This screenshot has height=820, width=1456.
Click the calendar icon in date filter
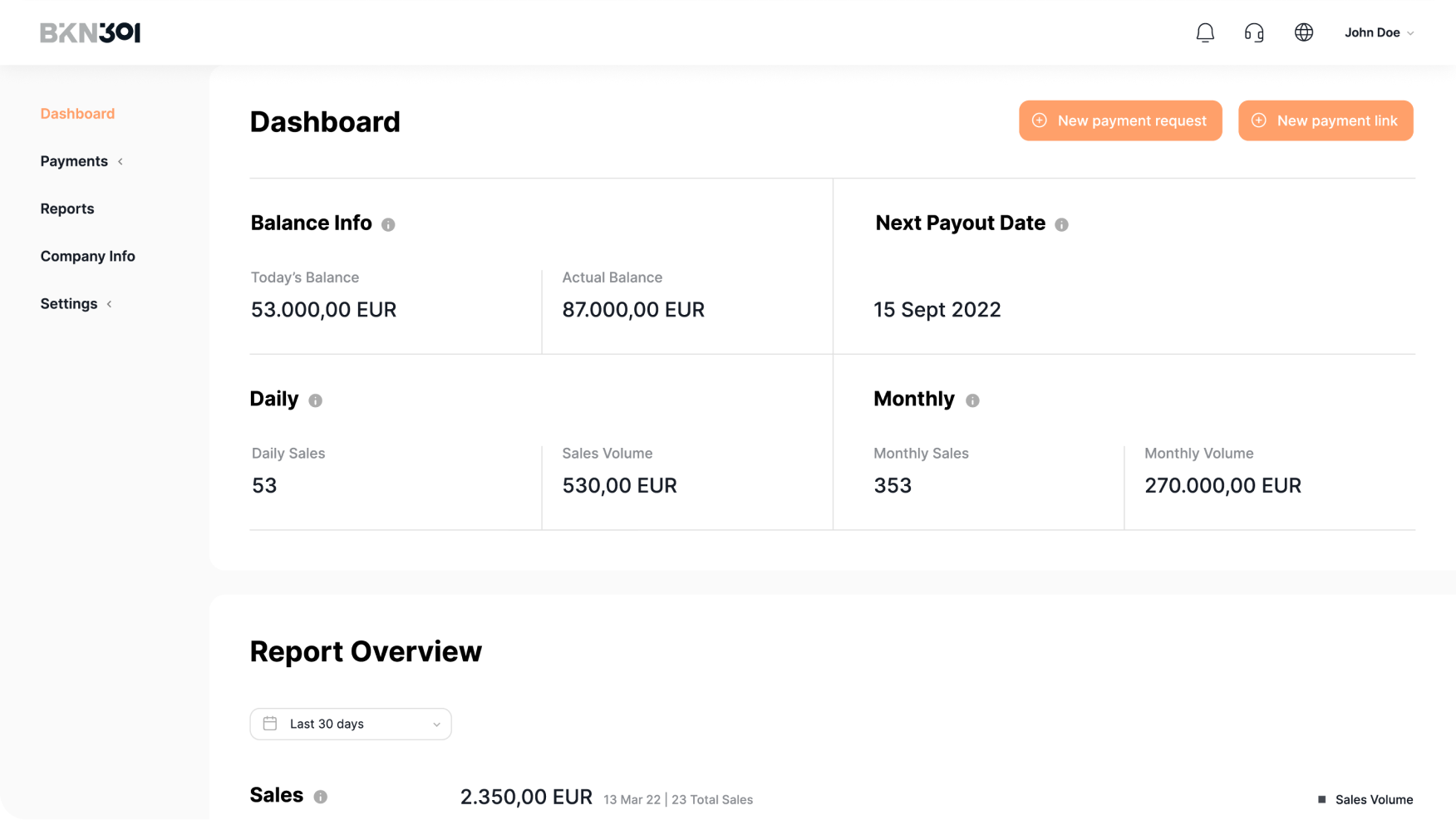(270, 724)
